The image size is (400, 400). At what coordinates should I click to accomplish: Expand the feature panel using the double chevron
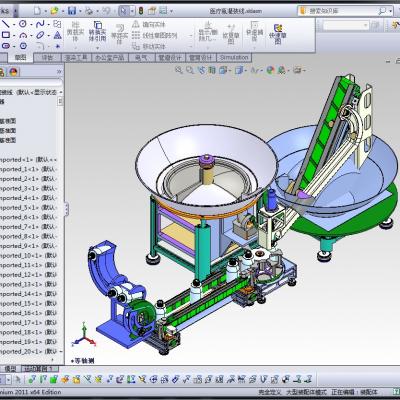point(59,72)
